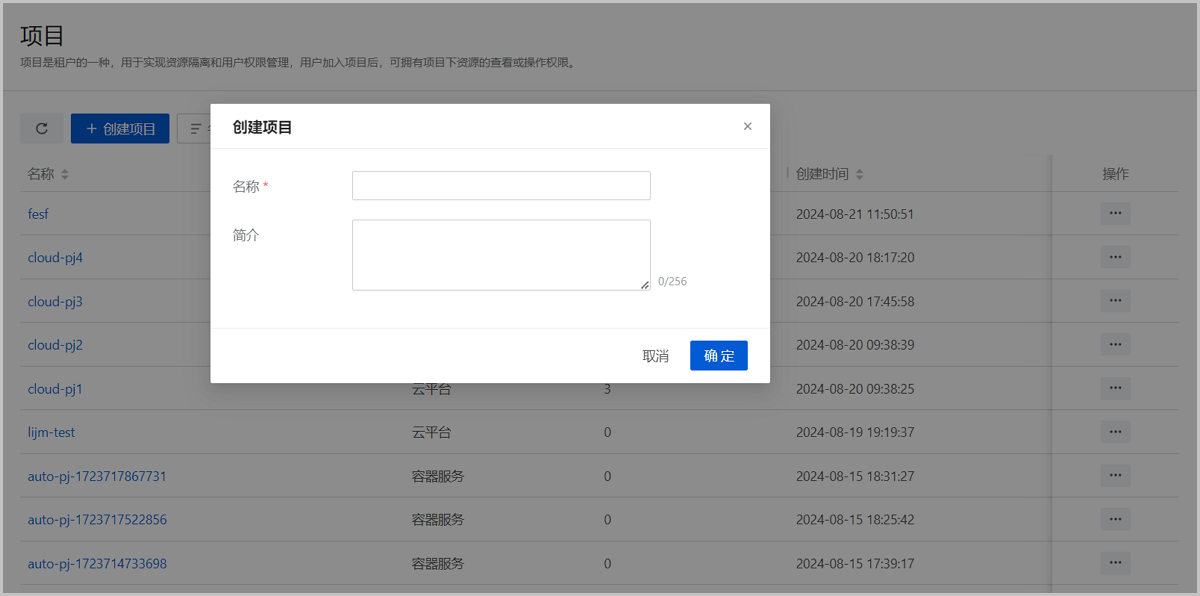The height and width of the screenshot is (596, 1200).
Task: Open the fesf project link
Action: [x=38, y=214]
